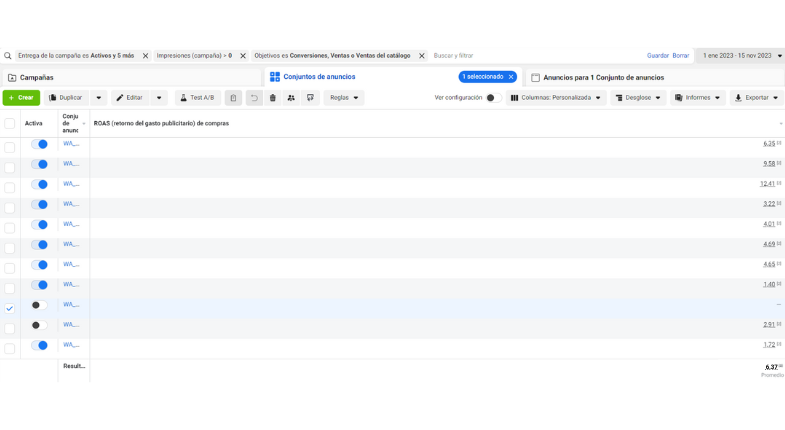
Task: Expand the Exportar dropdown
Action: click(756, 98)
